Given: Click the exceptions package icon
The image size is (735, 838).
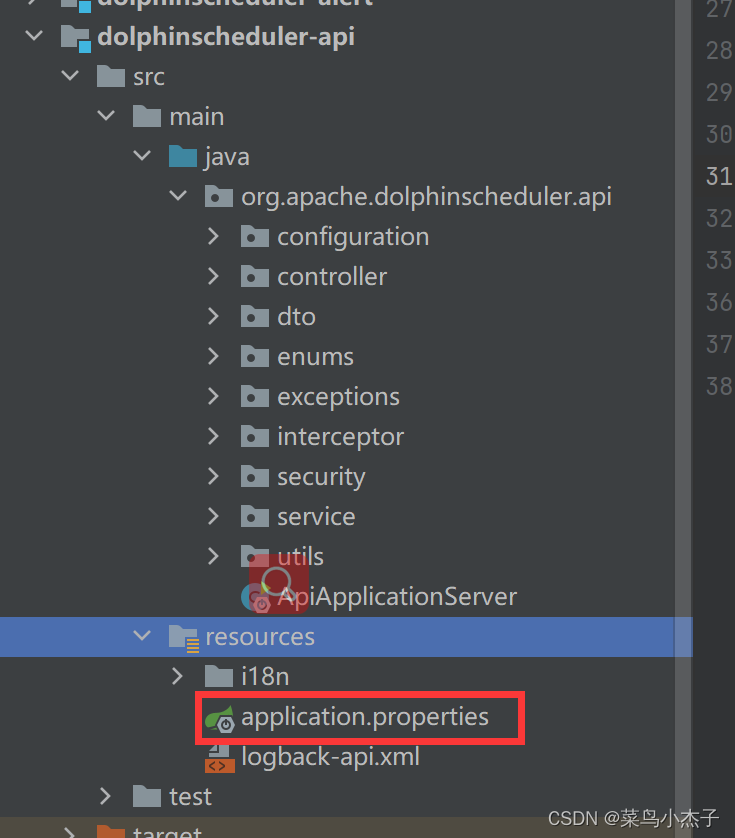Looking at the screenshot, I should click(255, 397).
